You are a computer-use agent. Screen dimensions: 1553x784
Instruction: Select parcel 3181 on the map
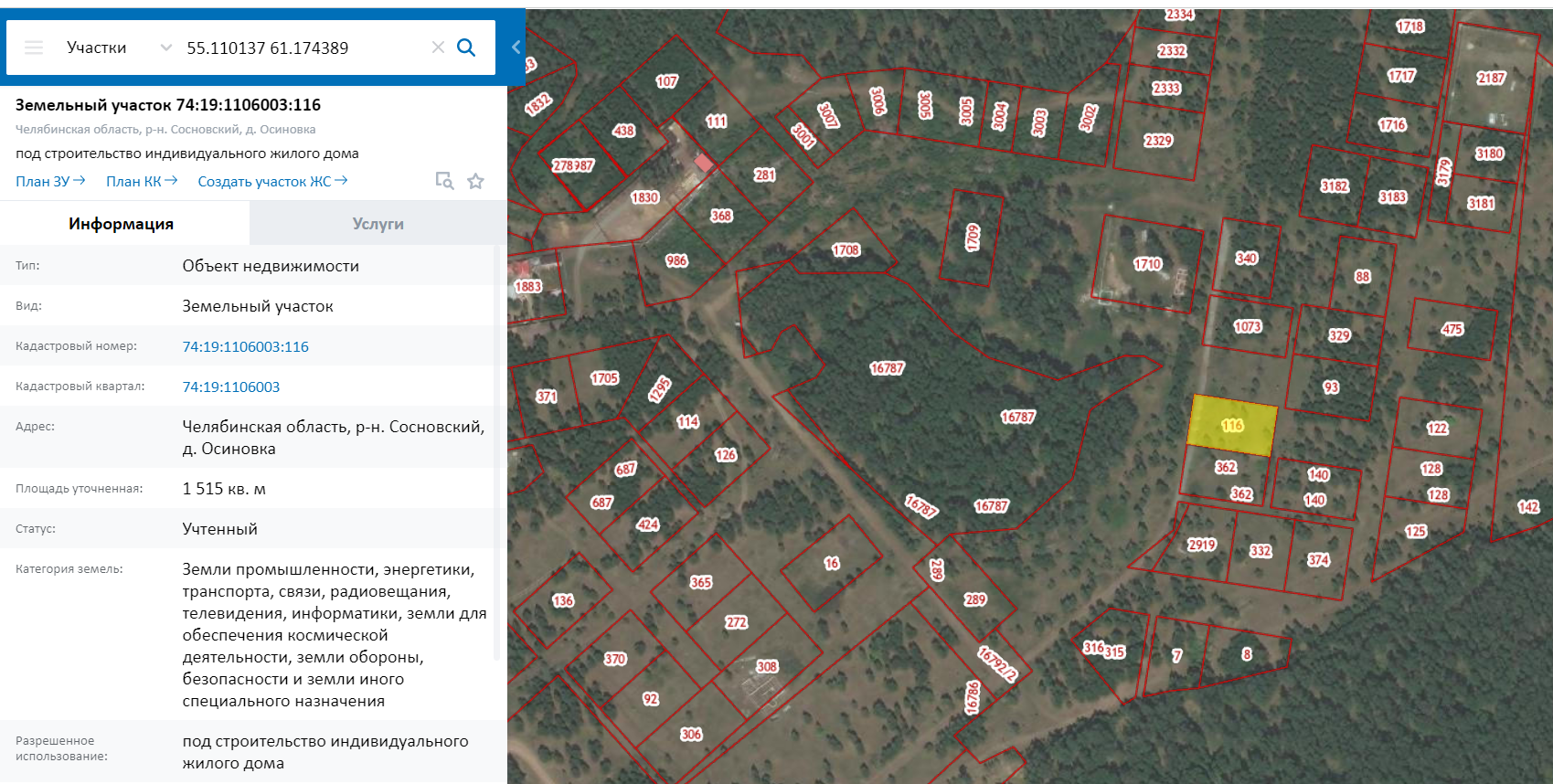click(1481, 204)
